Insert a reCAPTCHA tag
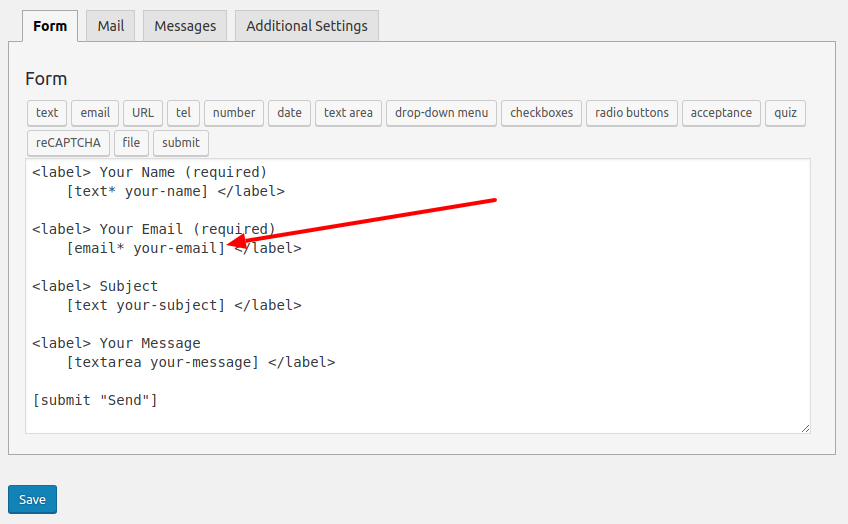Screen dimensions: 848x524 tap(68, 143)
